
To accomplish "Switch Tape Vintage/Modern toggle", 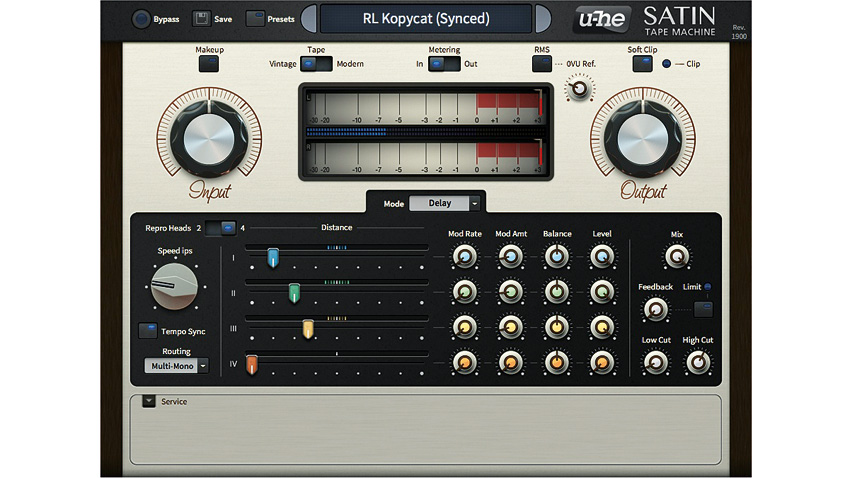I will (x=316, y=64).
